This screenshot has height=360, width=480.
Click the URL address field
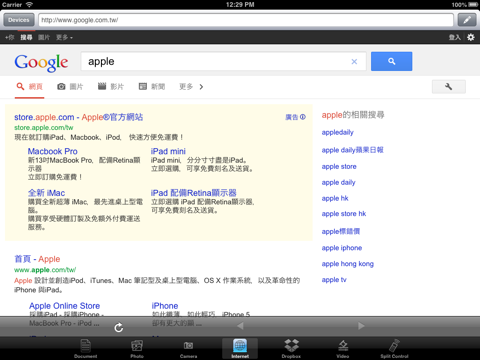pos(246,20)
